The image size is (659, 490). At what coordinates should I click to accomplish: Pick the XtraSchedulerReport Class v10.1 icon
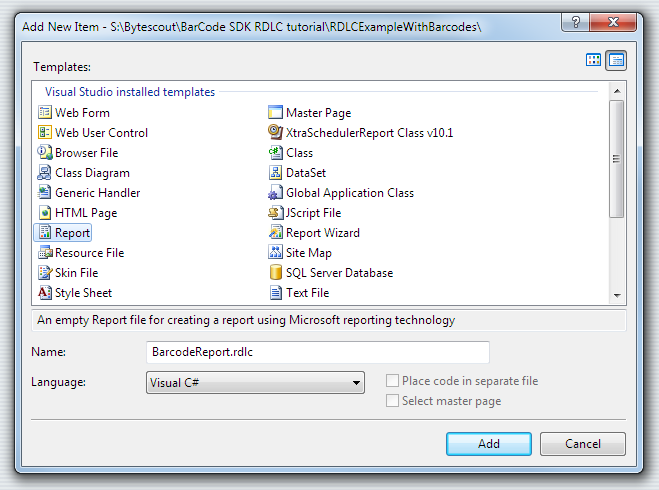(275, 132)
